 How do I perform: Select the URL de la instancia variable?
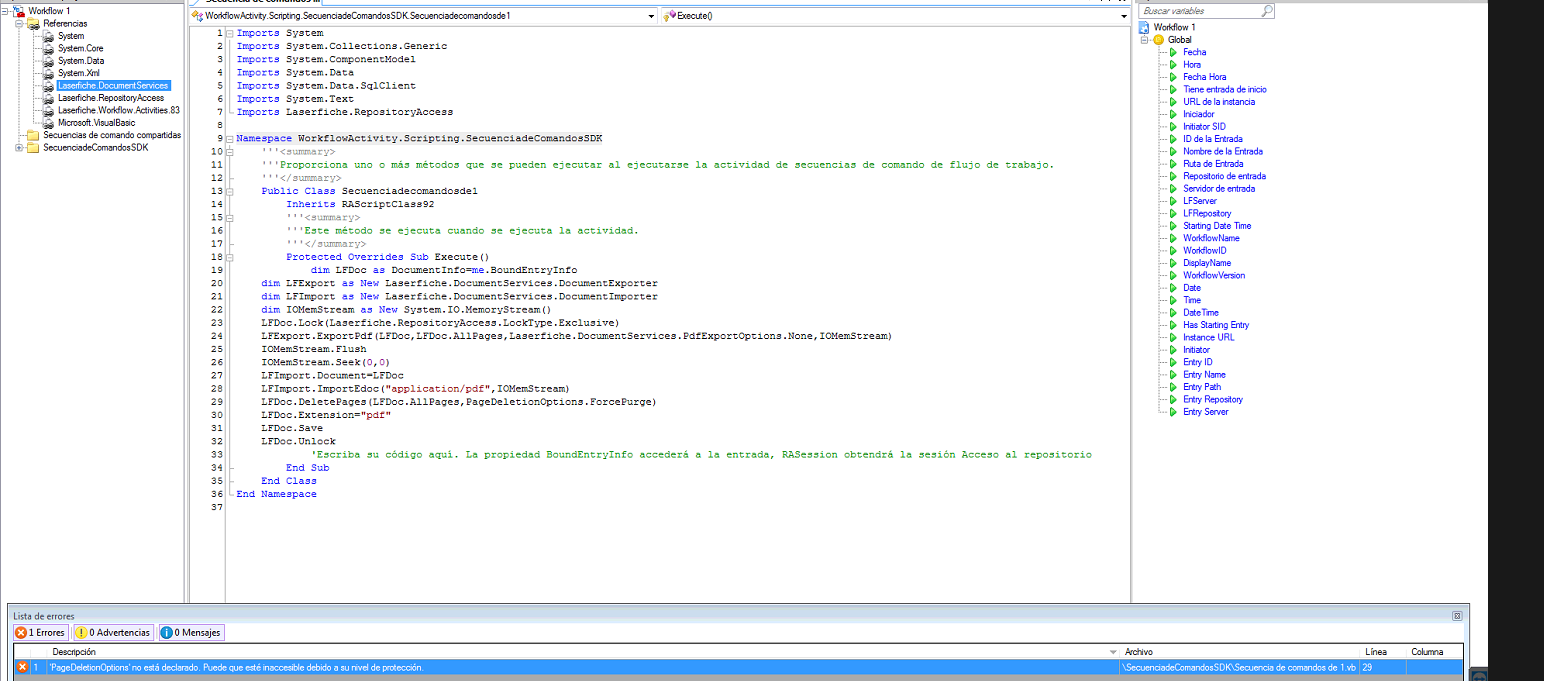point(1218,102)
